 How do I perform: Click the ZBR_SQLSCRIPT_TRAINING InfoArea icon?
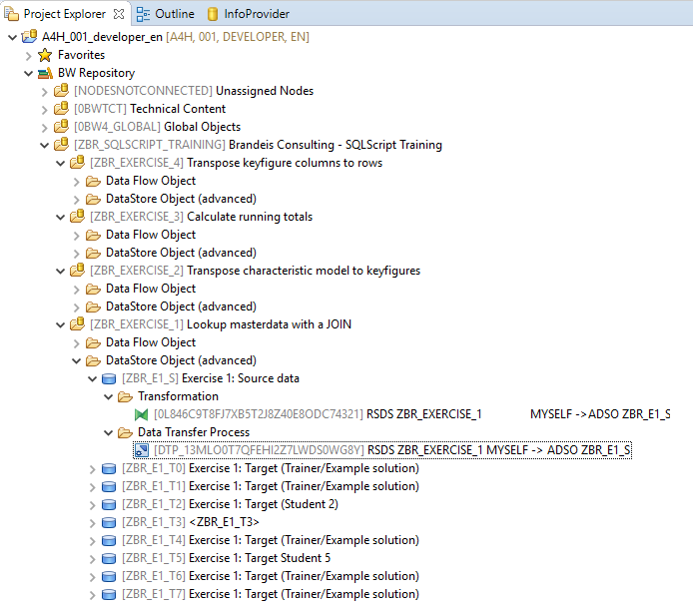pos(61,145)
